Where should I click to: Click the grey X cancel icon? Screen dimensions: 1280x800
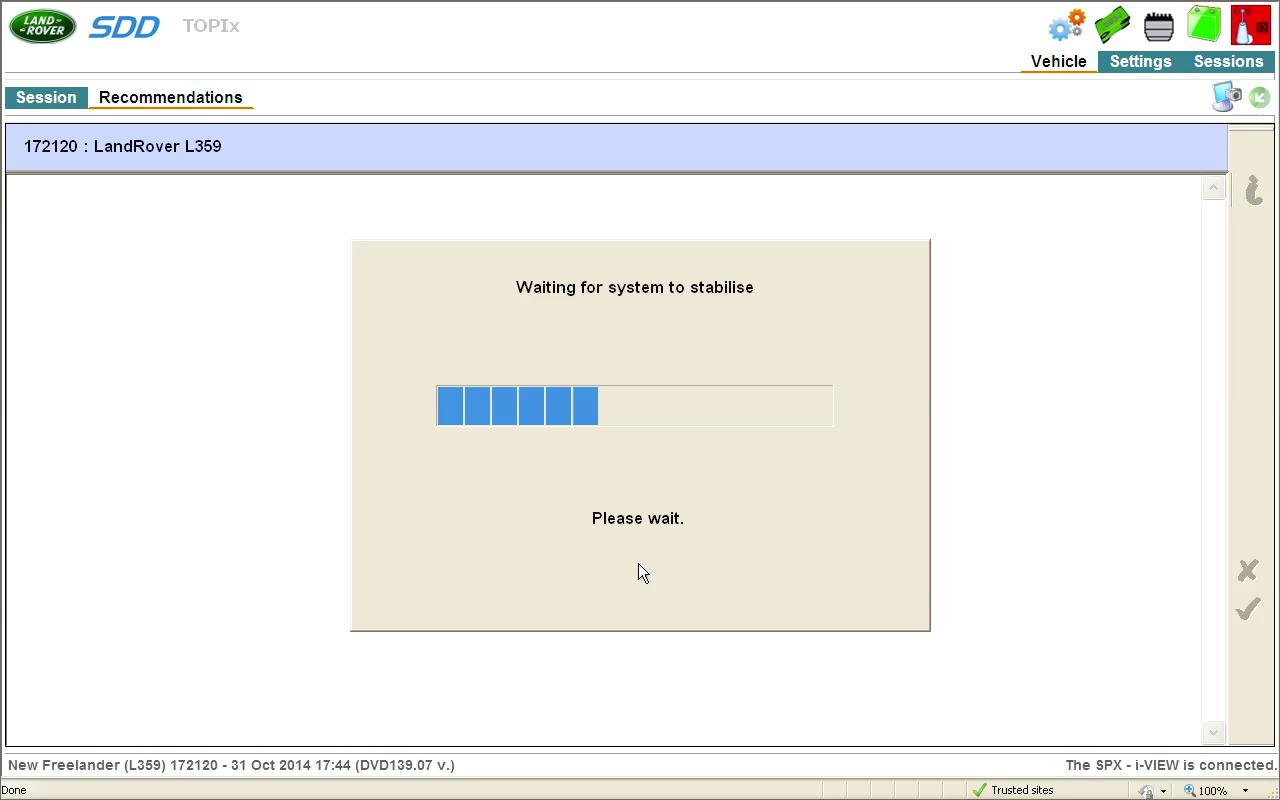(x=1247, y=570)
